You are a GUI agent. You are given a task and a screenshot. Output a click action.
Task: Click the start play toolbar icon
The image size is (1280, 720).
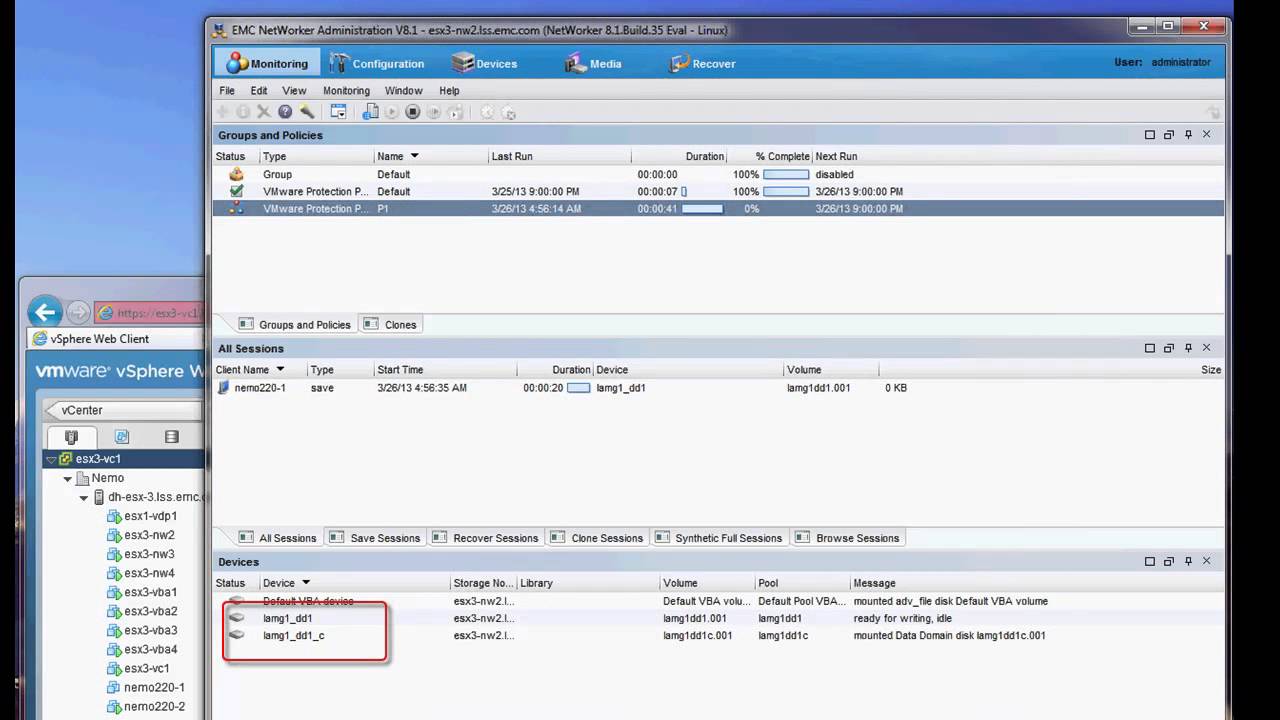click(x=392, y=112)
